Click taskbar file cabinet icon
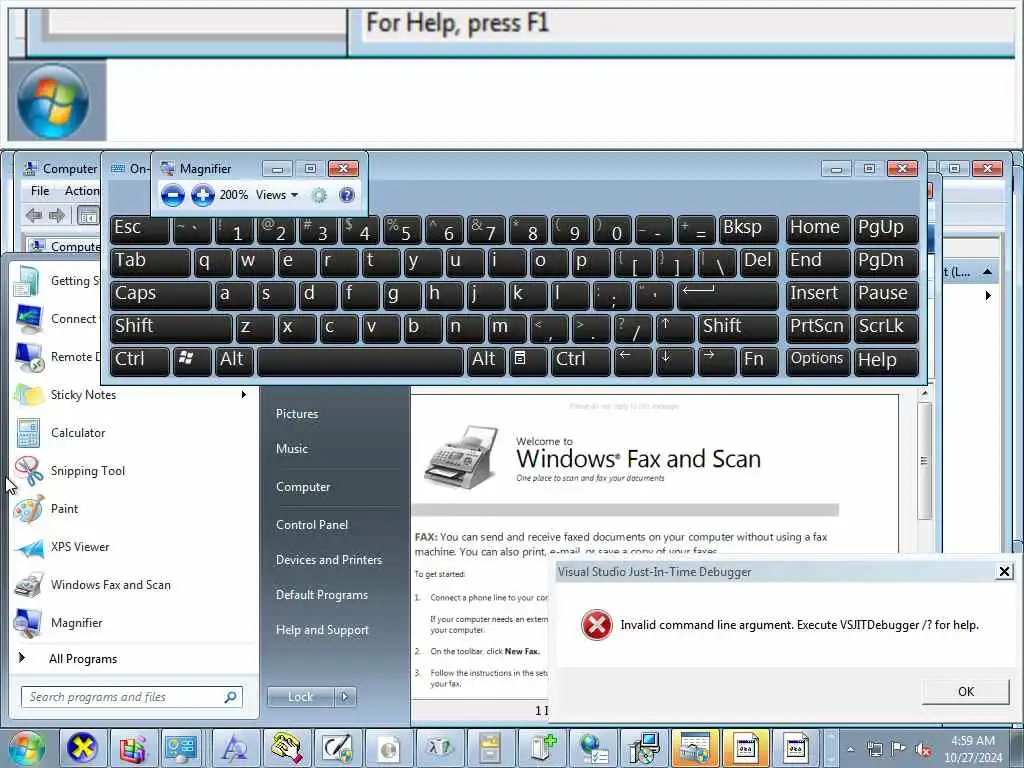 489,748
